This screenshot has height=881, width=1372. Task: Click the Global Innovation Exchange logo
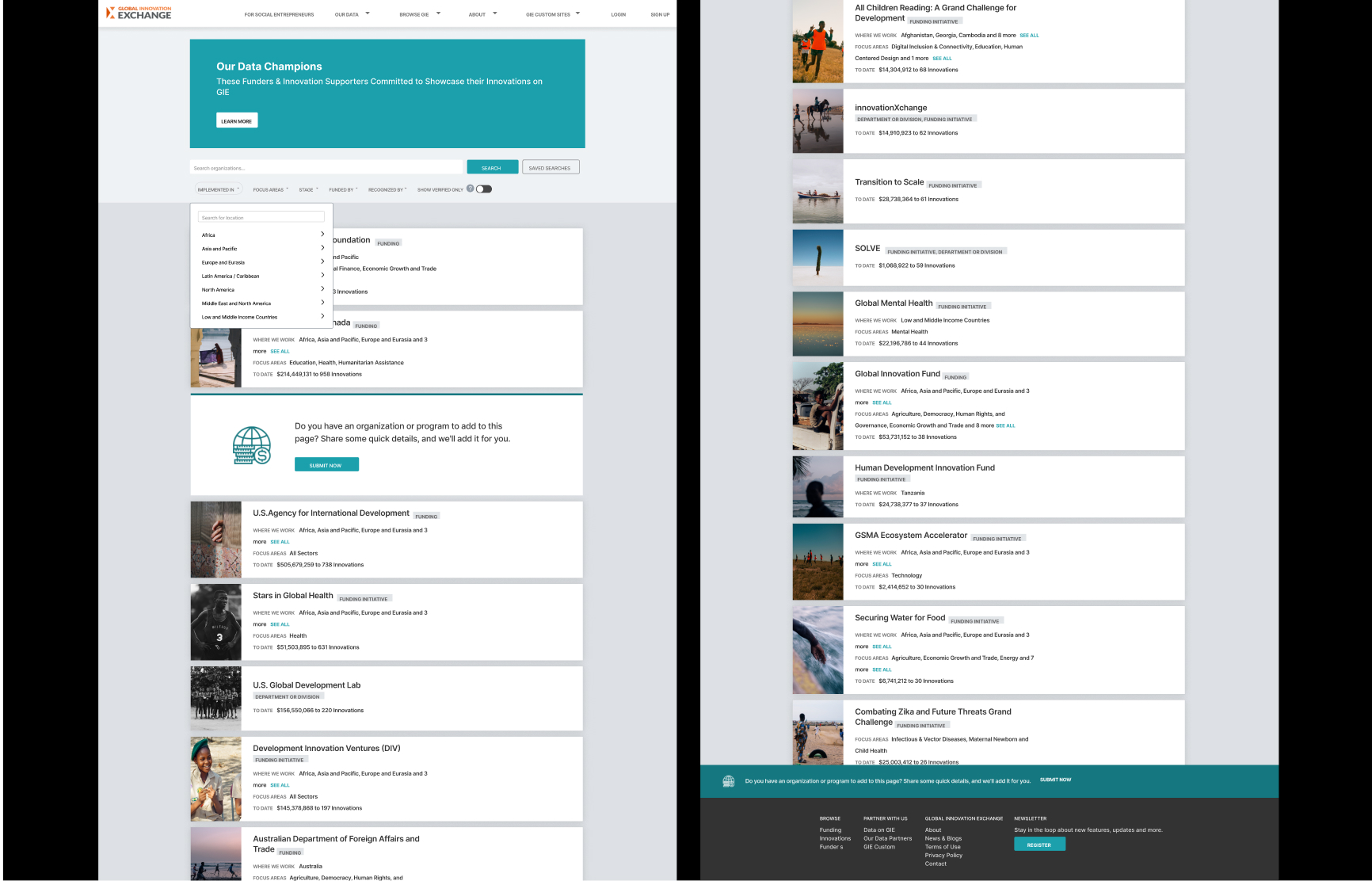[x=139, y=13]
